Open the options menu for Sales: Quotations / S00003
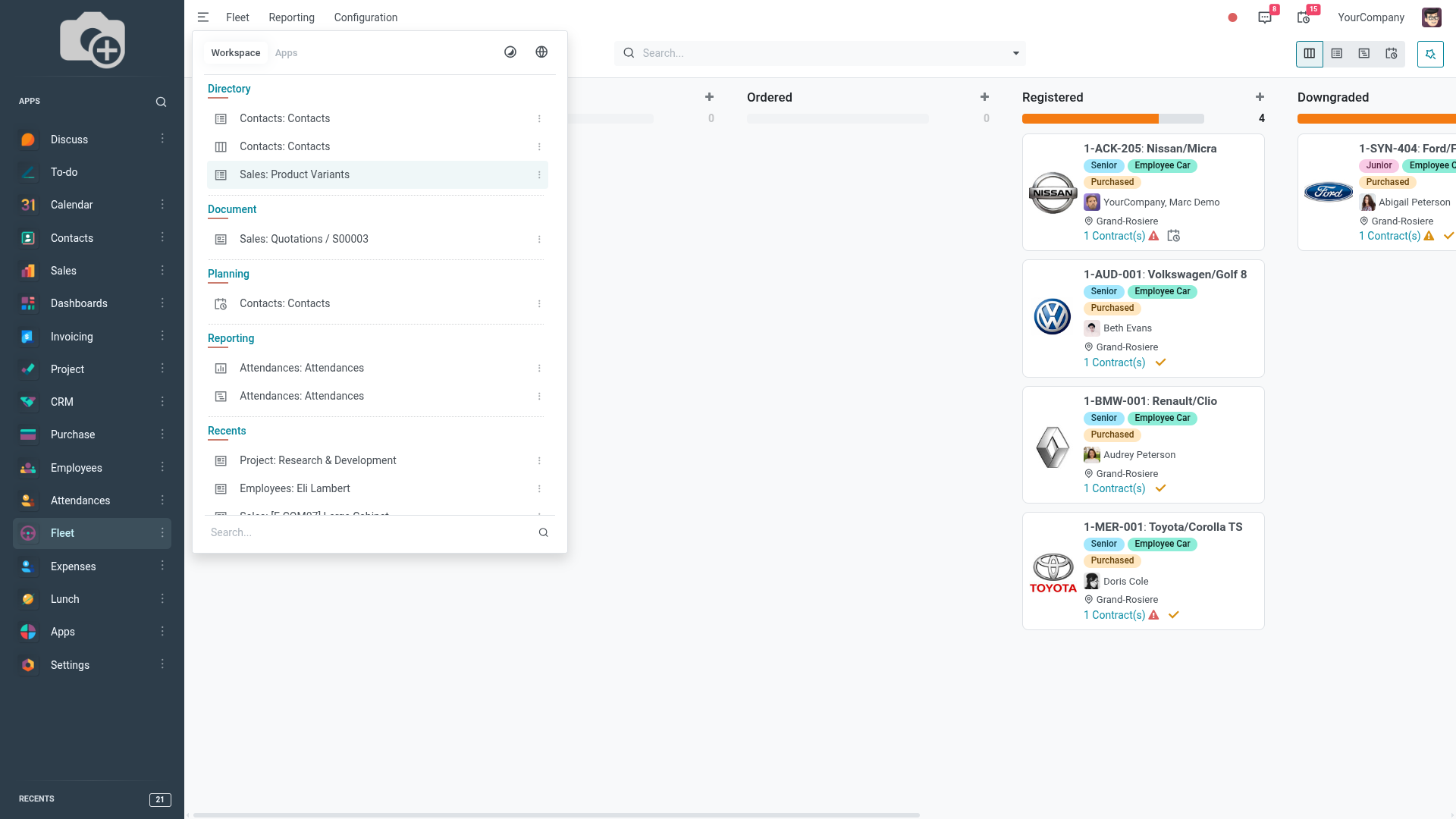The width and height of the screenshot is (1456, 819). [x=539, y=240]
